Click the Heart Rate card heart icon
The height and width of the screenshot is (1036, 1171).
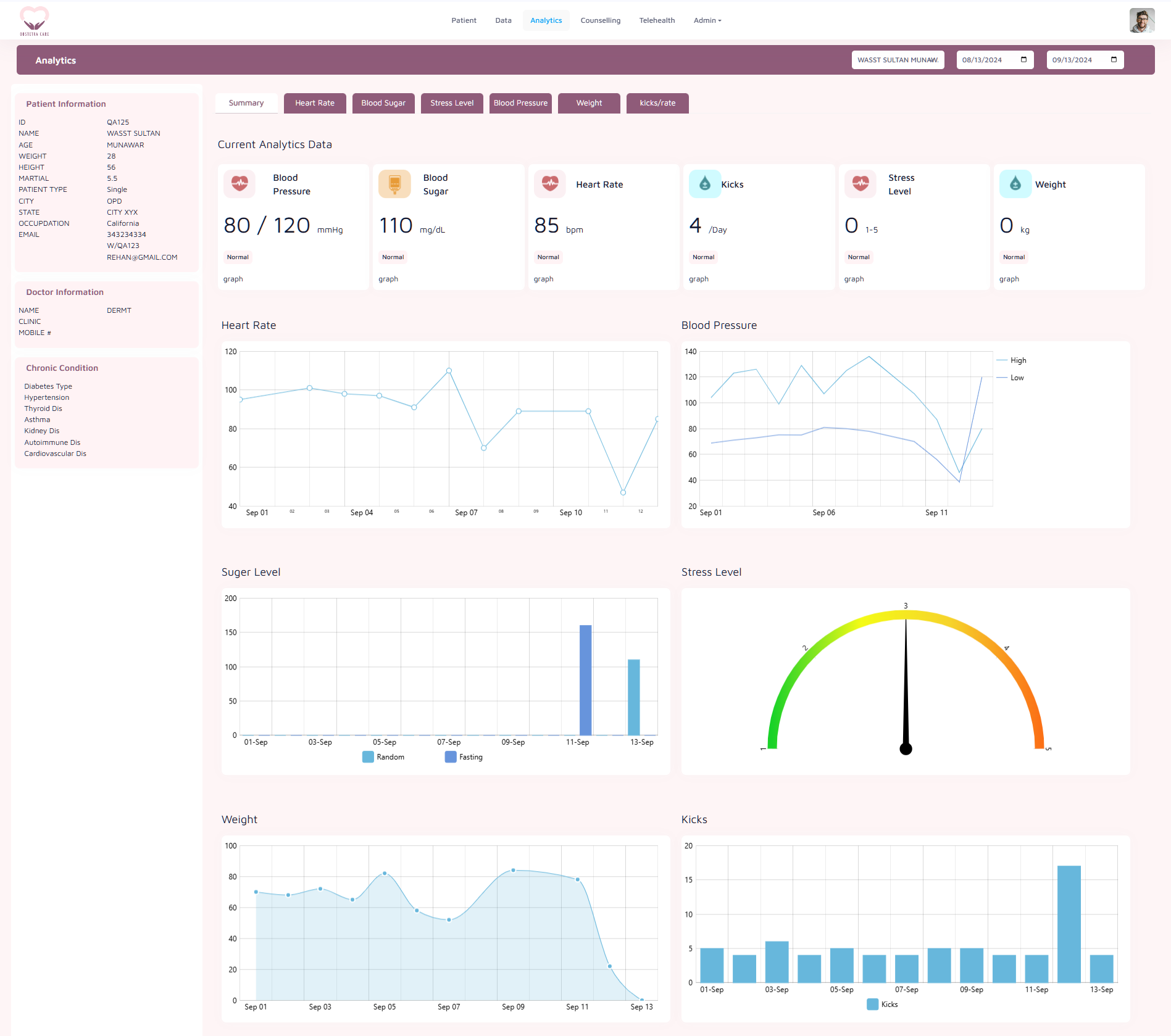549,184
